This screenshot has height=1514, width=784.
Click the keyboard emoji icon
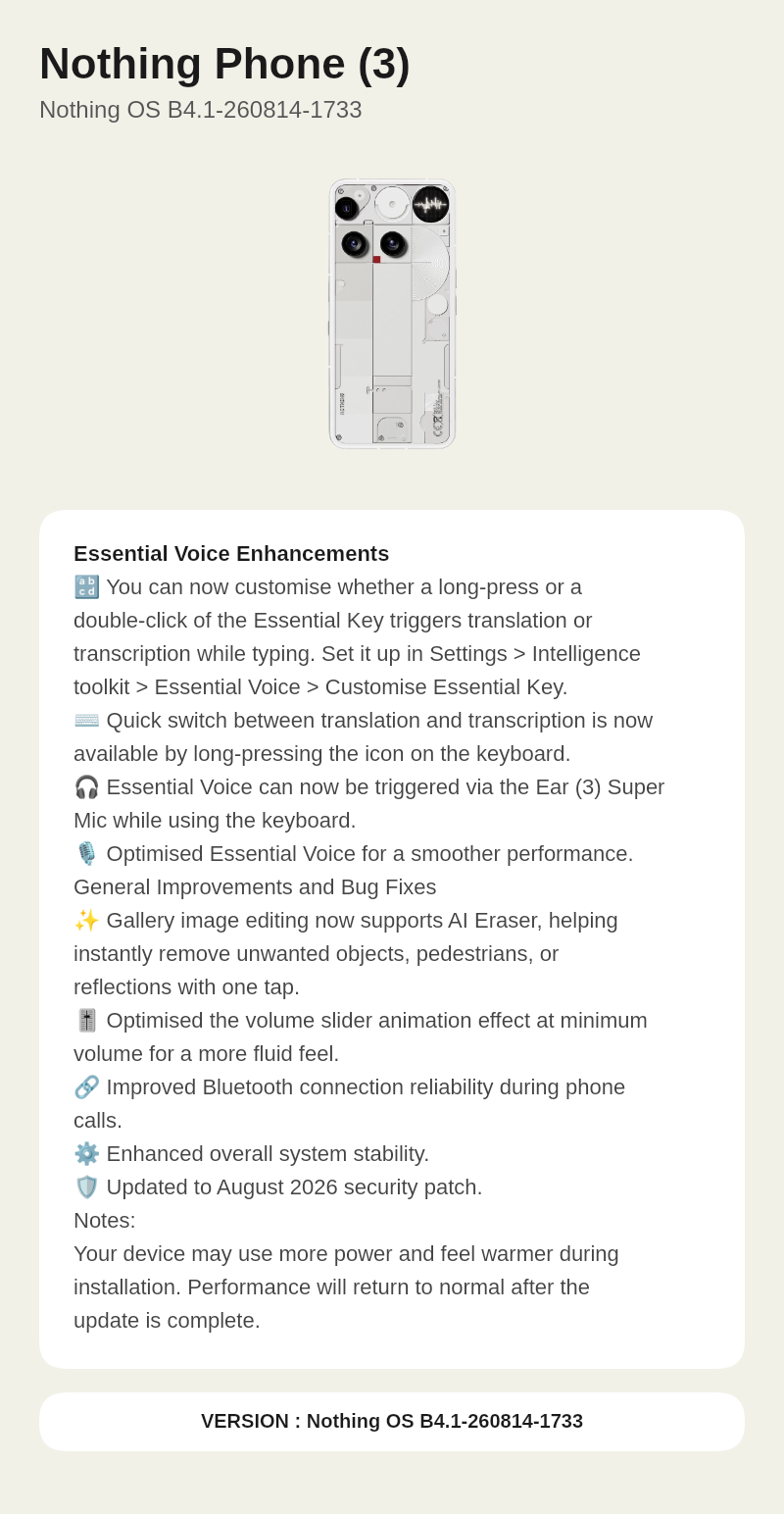[86, 721]
